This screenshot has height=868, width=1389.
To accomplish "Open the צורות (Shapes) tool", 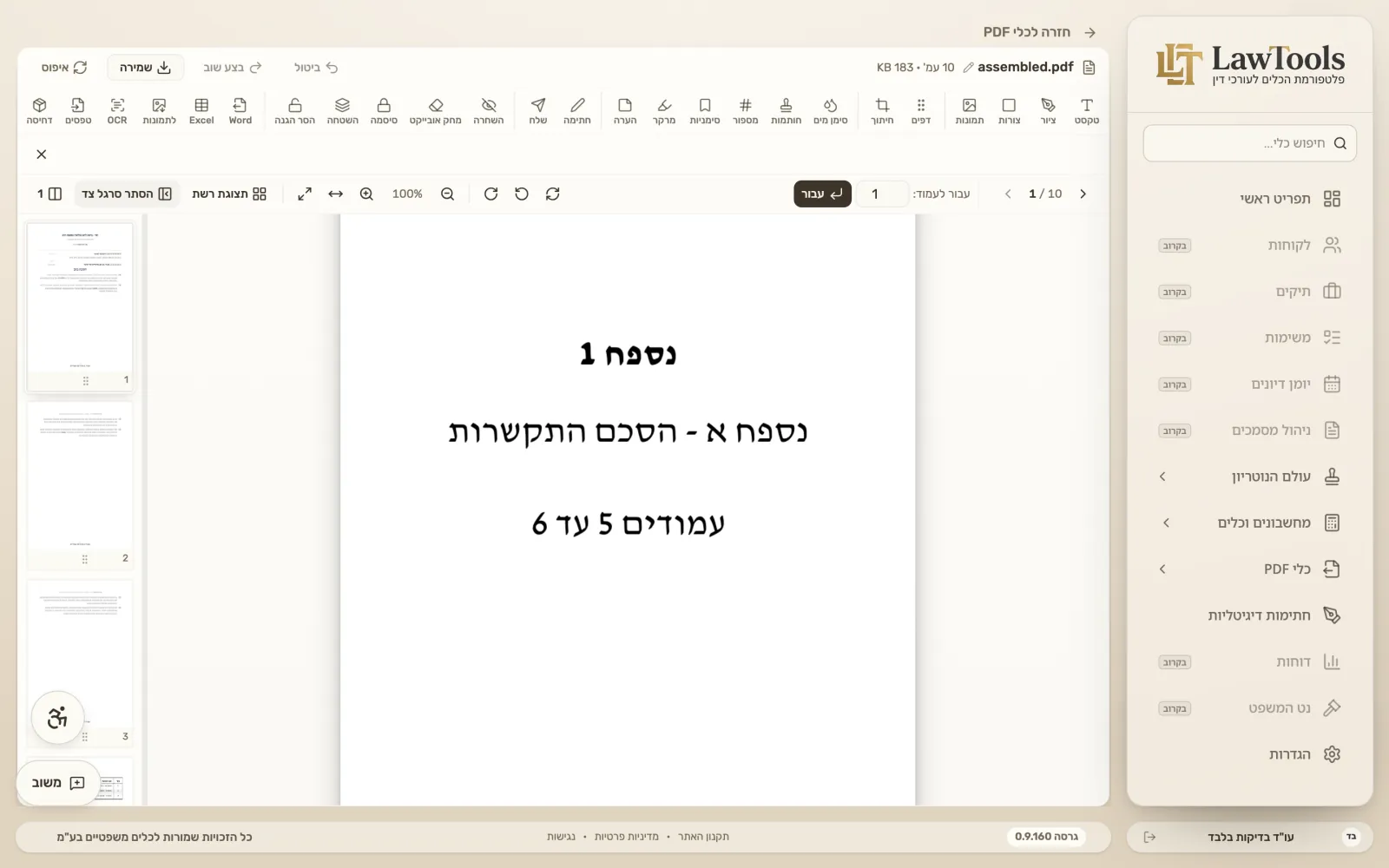I will [1009, 111].
